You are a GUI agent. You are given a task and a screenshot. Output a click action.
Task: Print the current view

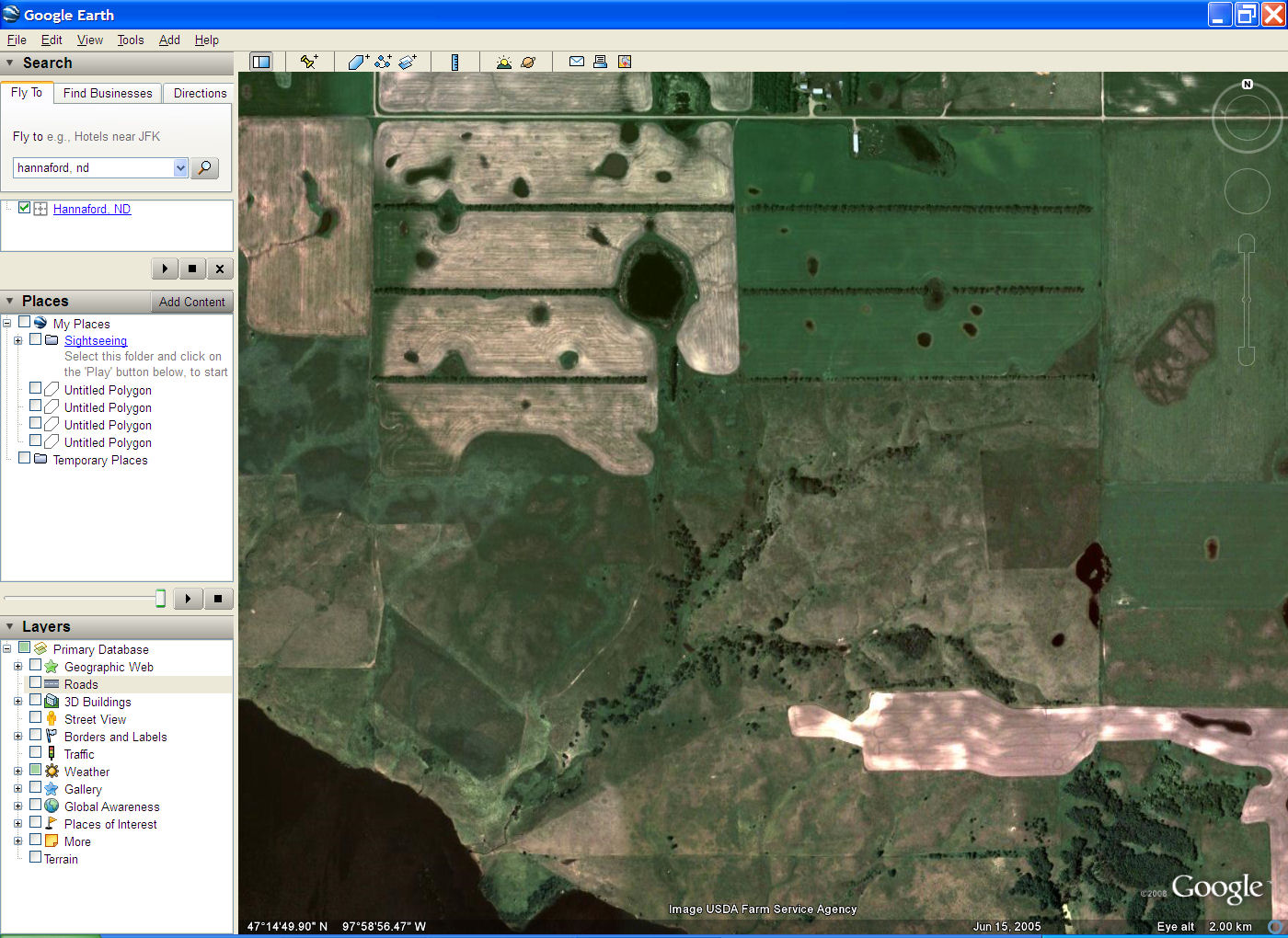(600, 62)
